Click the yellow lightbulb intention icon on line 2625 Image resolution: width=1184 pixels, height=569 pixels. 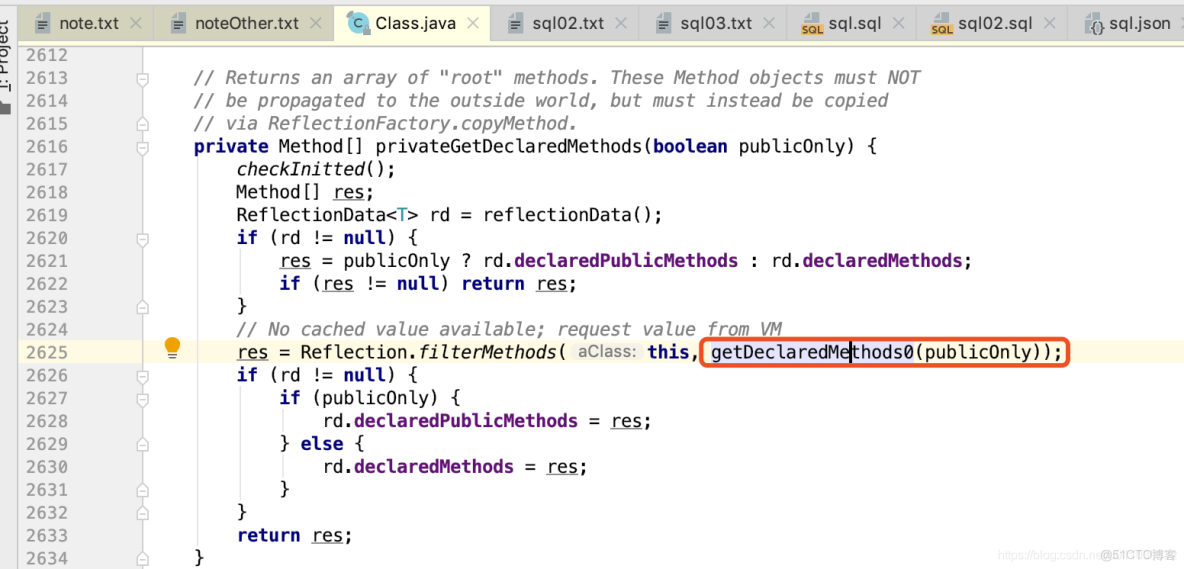point(173,348)
